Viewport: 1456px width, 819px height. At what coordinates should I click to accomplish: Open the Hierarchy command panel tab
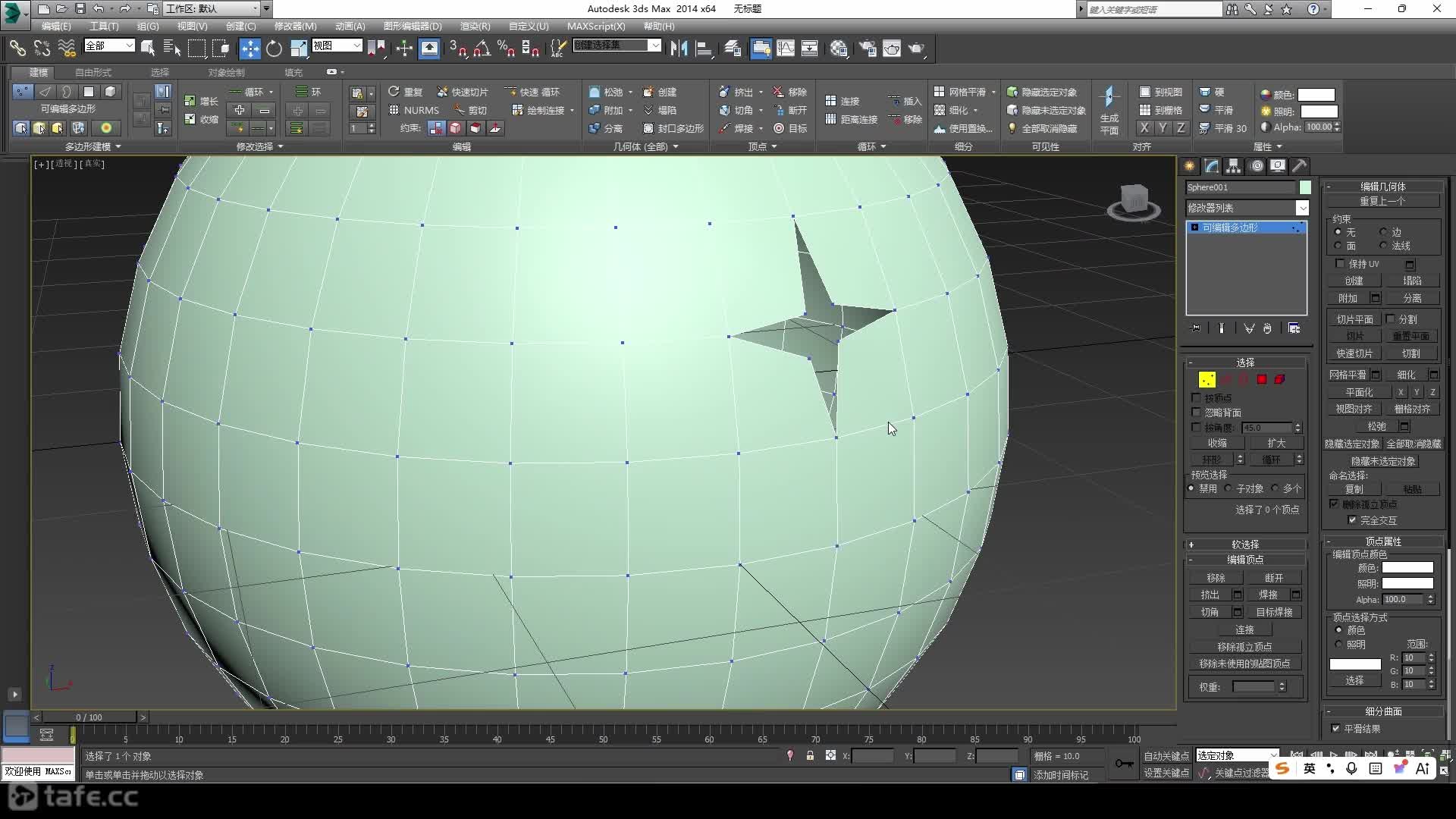point(1234,166)
